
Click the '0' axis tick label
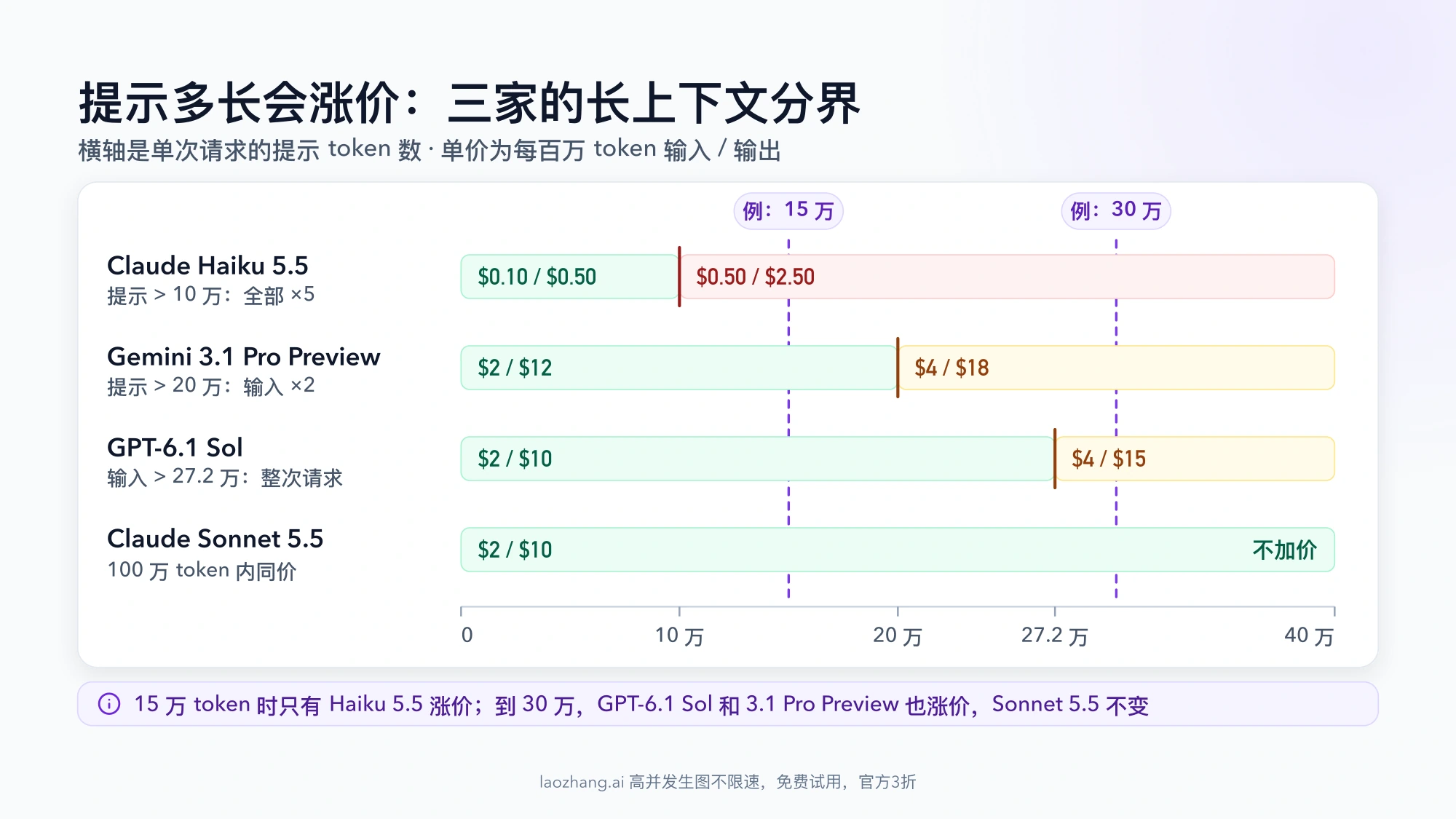click(x=467, y=636)
